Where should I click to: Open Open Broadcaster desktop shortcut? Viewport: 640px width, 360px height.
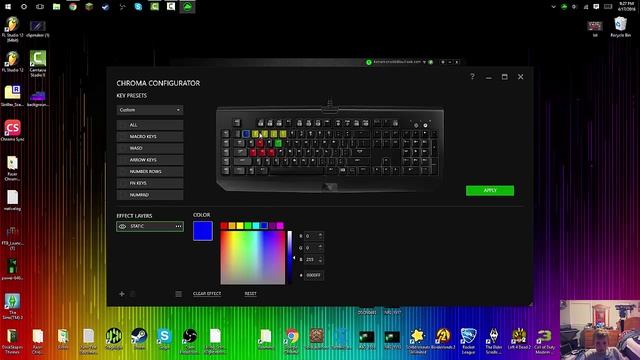(190, 340)
